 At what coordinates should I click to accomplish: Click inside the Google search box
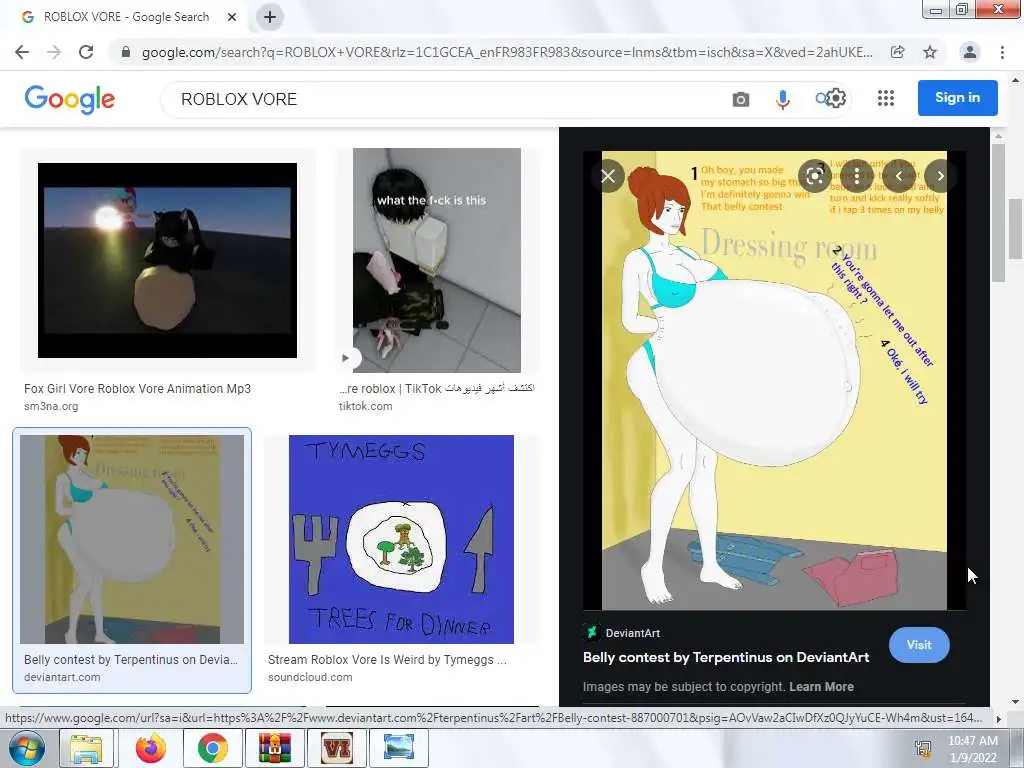[x=444, y=99]
